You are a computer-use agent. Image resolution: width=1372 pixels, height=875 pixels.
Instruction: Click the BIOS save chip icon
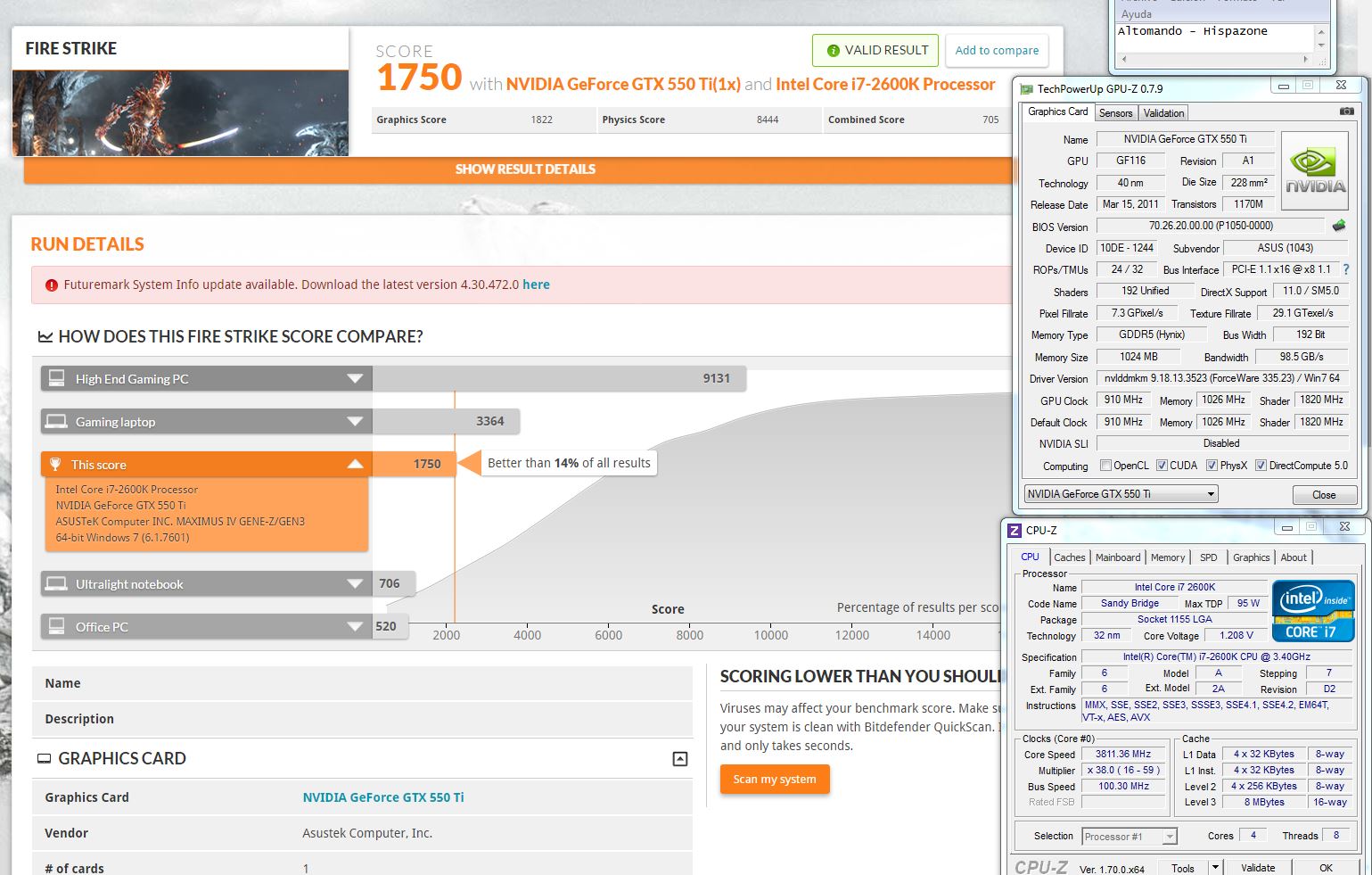[1338, 226]
